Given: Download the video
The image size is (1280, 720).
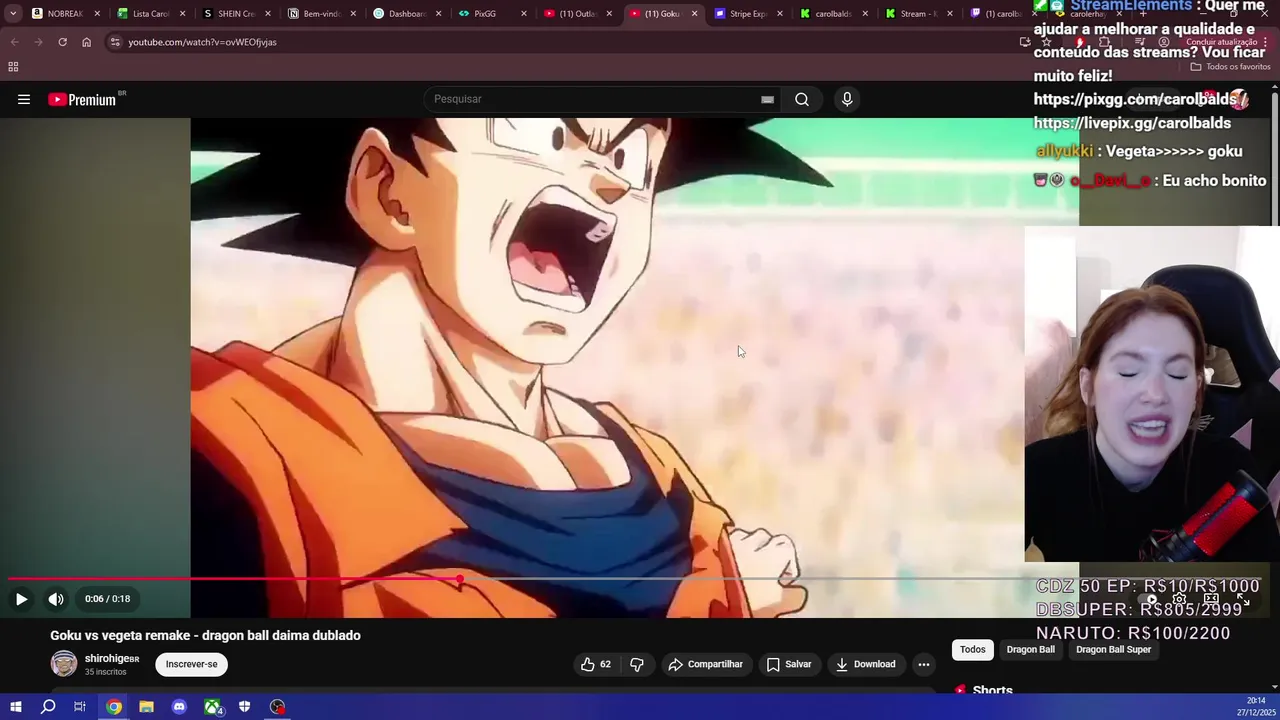Looking at the screenshot, I should tap(866, 664).
